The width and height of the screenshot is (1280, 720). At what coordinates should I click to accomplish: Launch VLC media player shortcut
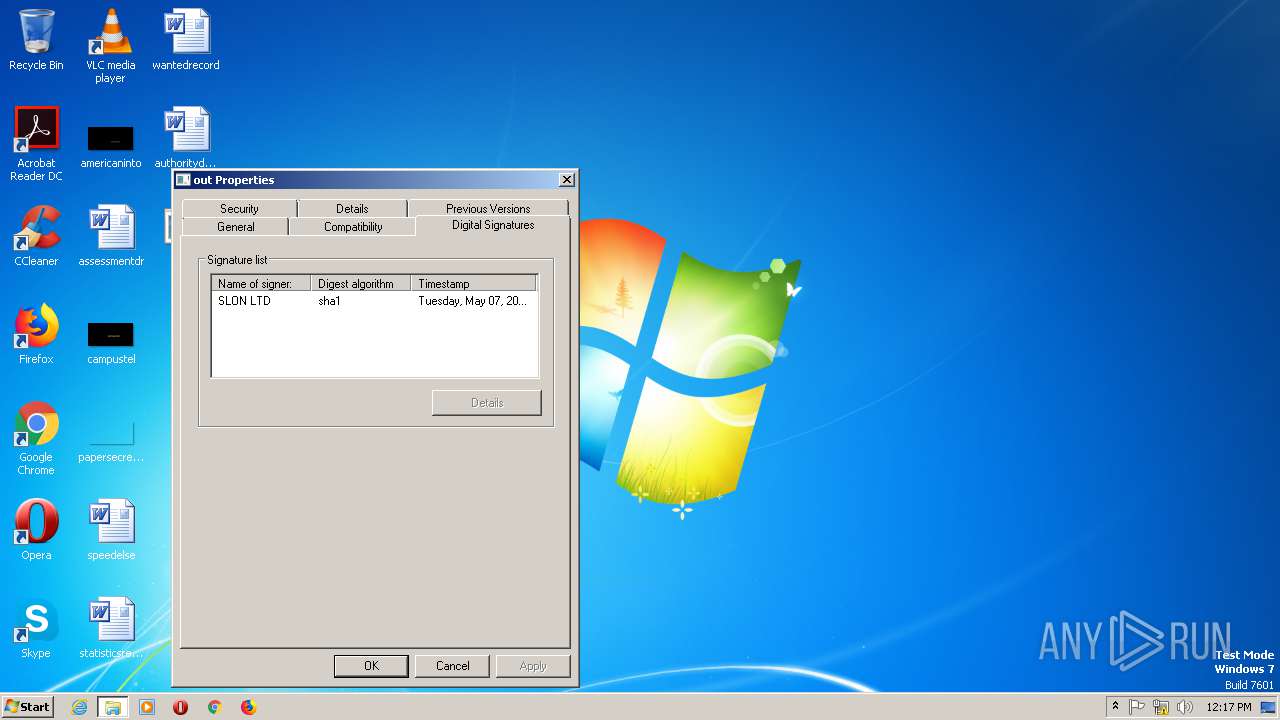[x=110, y=45]
